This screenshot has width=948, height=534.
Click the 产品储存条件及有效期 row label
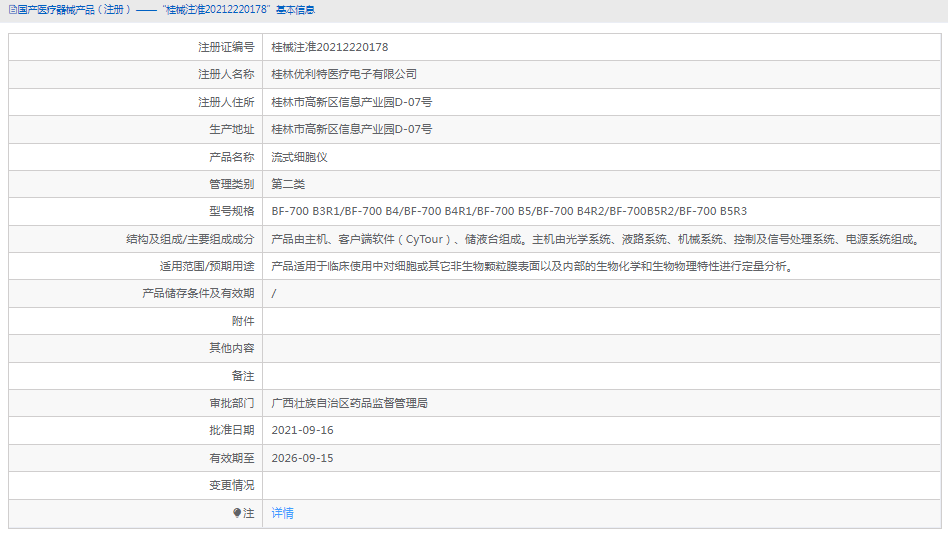tap(198, 294)
